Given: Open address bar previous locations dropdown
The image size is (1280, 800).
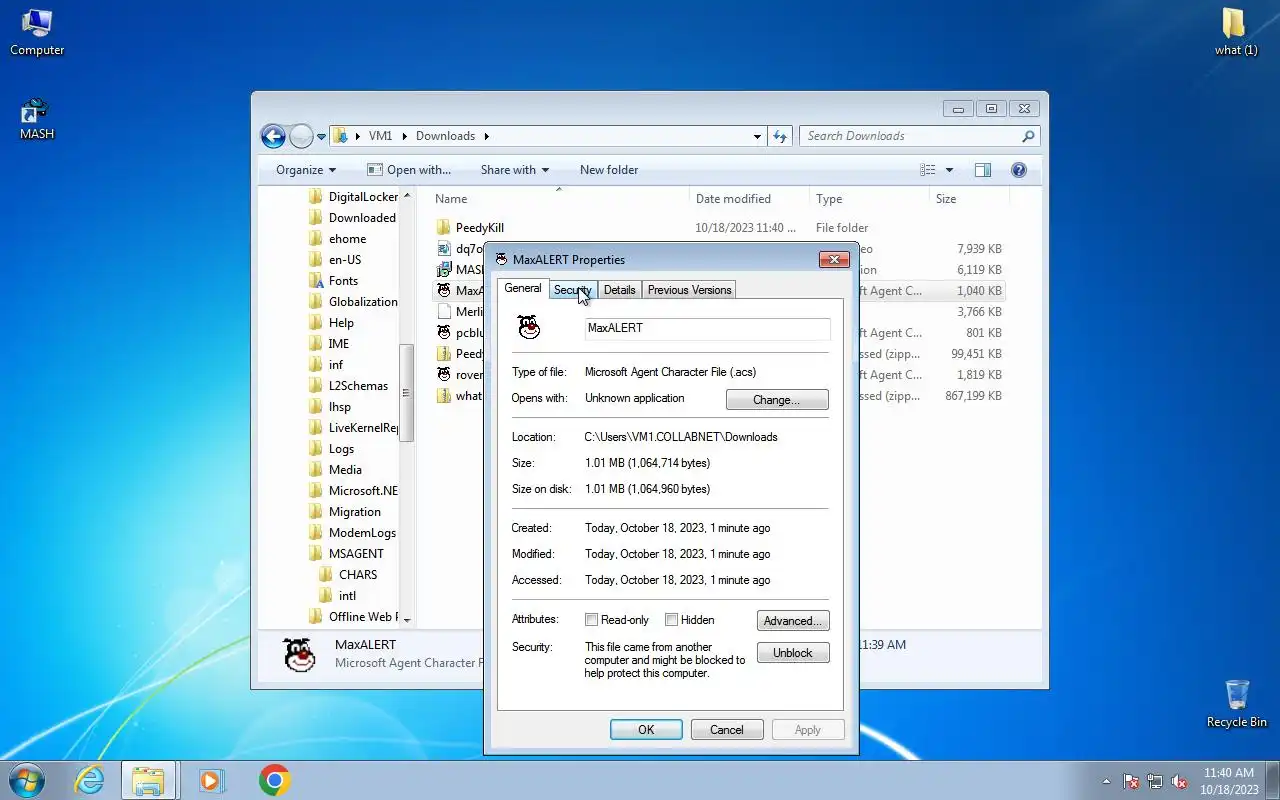Looking at the screenshot, I should click(757, 136).
